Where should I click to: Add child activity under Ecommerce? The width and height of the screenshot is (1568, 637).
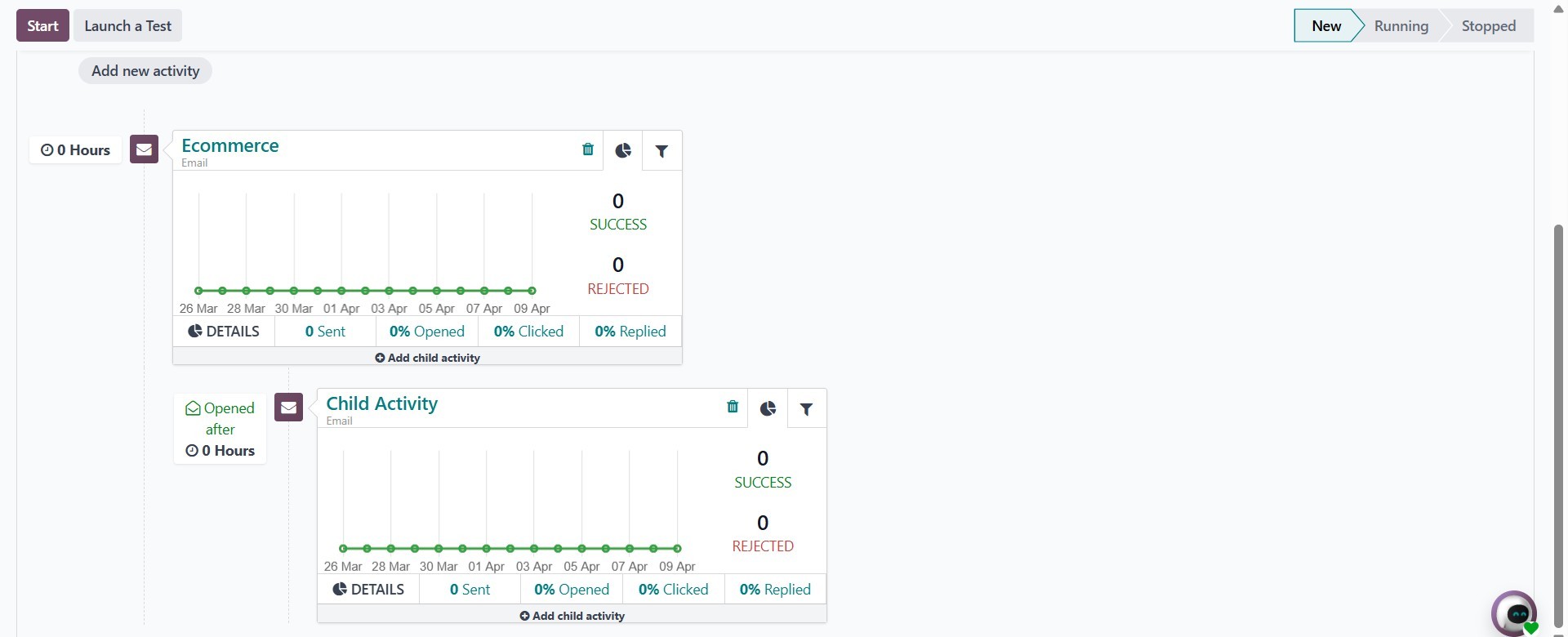[x=427, y=358]
